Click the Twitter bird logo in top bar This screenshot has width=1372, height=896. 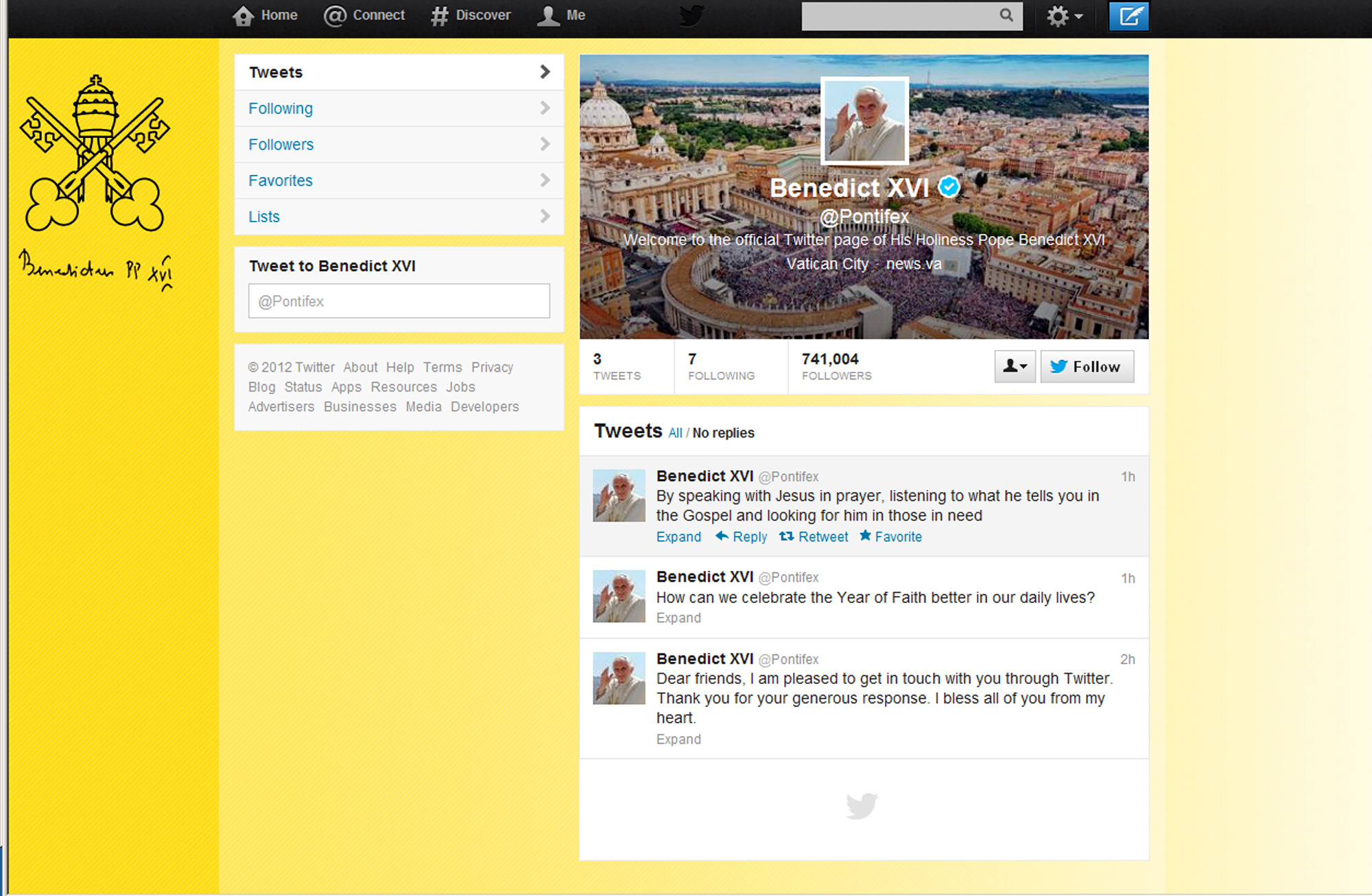click(691, 16)
